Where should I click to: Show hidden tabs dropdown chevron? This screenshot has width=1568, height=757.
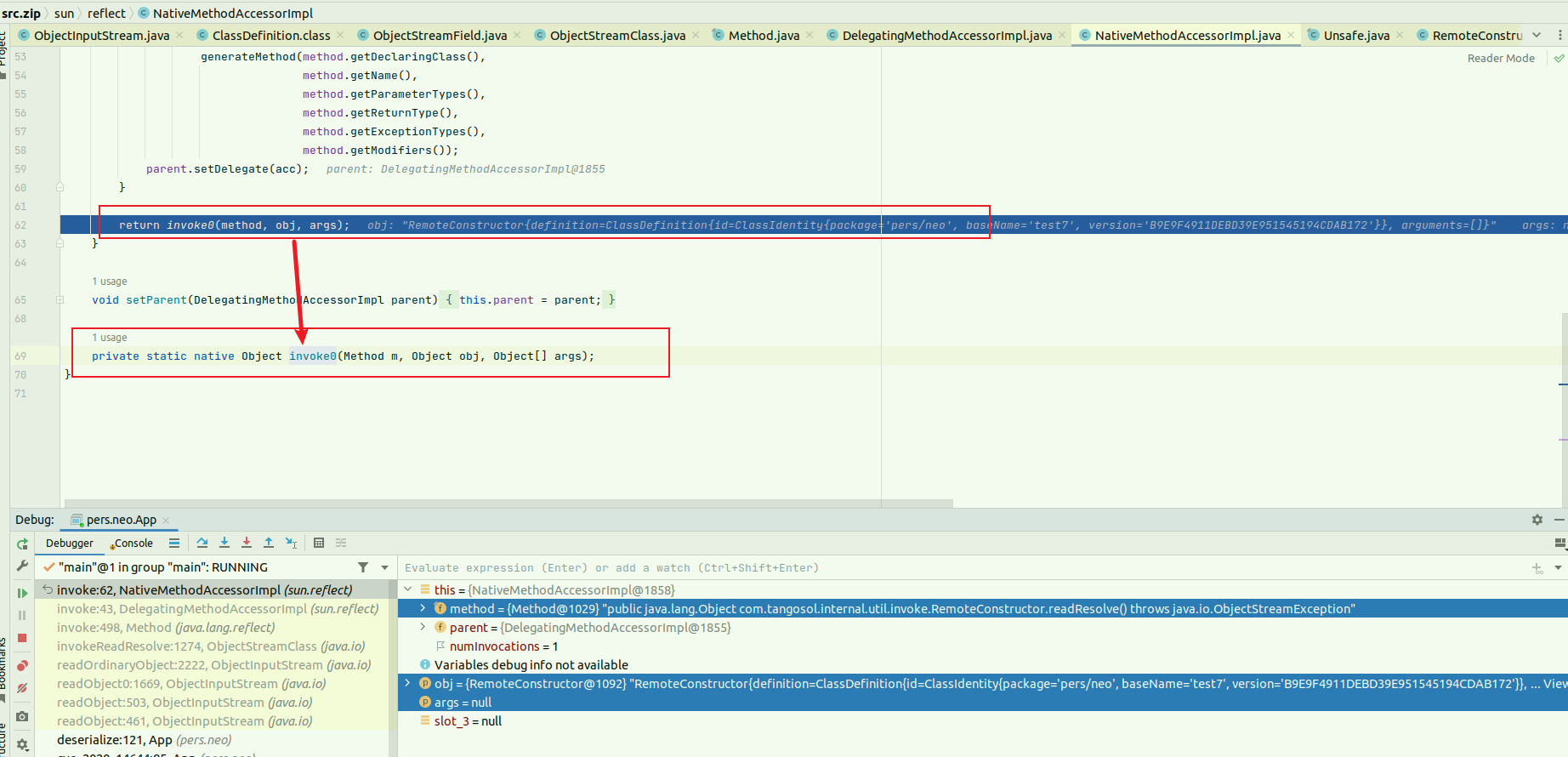1537,35
